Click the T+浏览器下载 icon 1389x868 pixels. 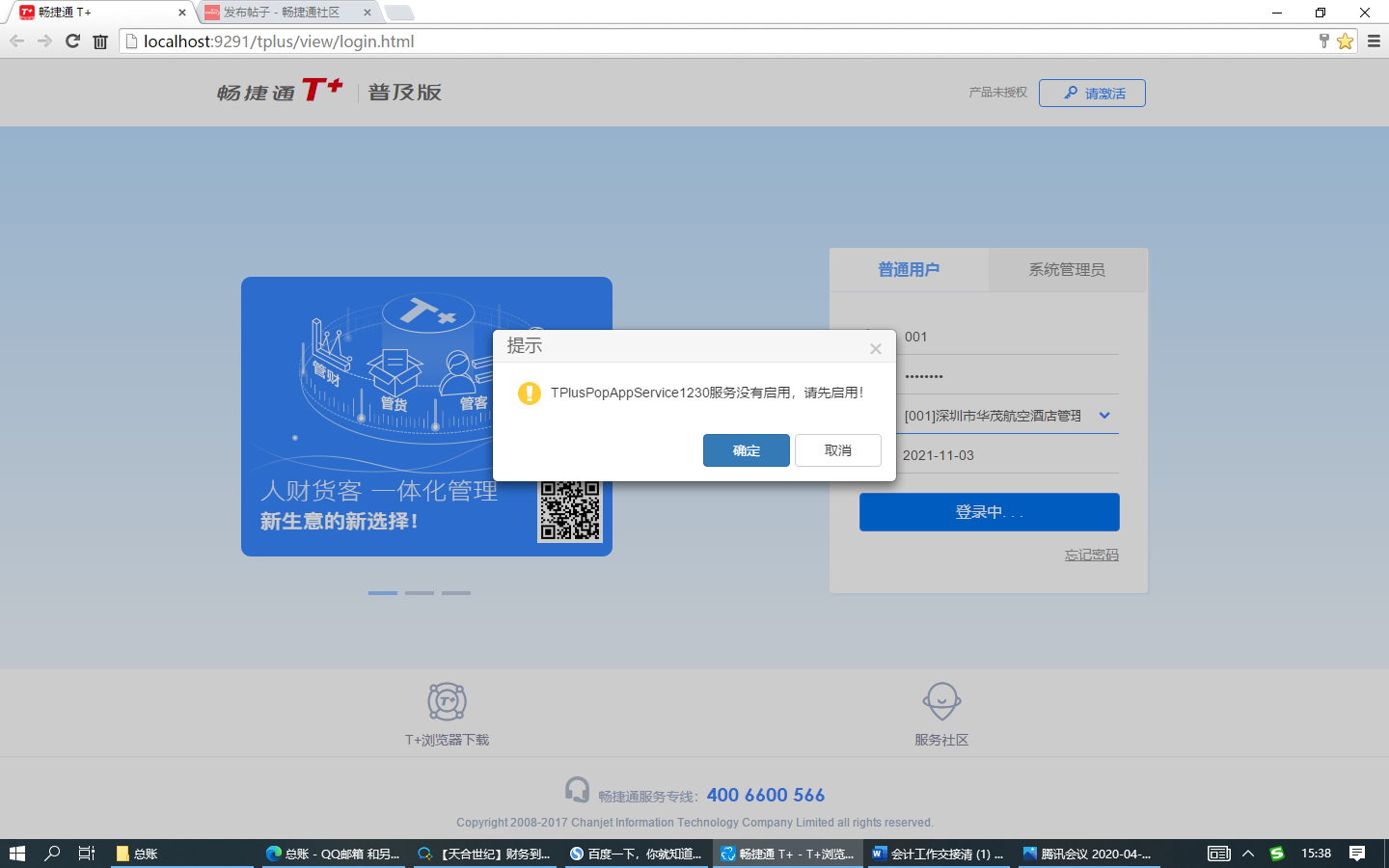click(447, 701)
